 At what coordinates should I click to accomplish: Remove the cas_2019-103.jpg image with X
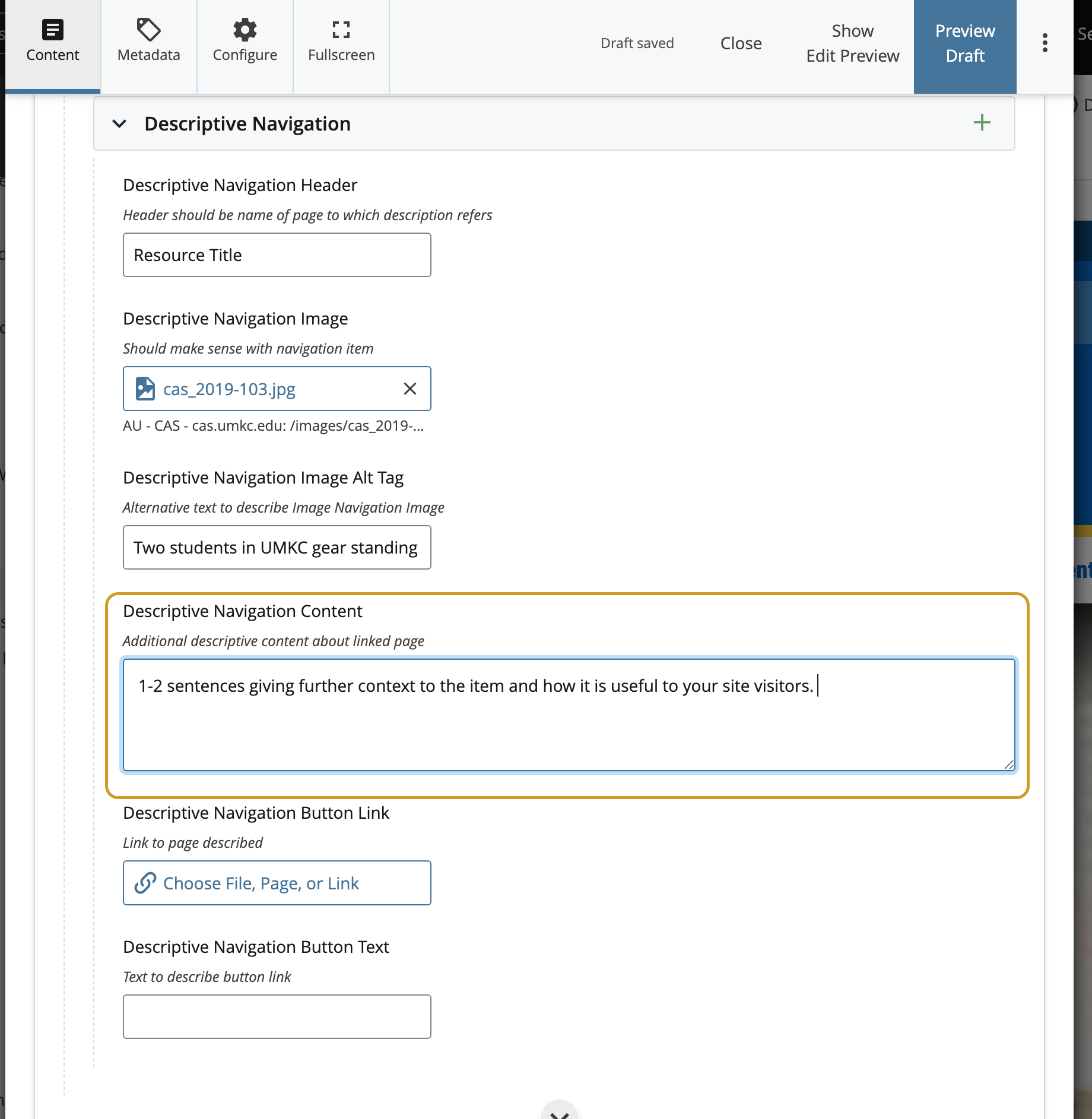pyautogui.click(x=409, y=389)
